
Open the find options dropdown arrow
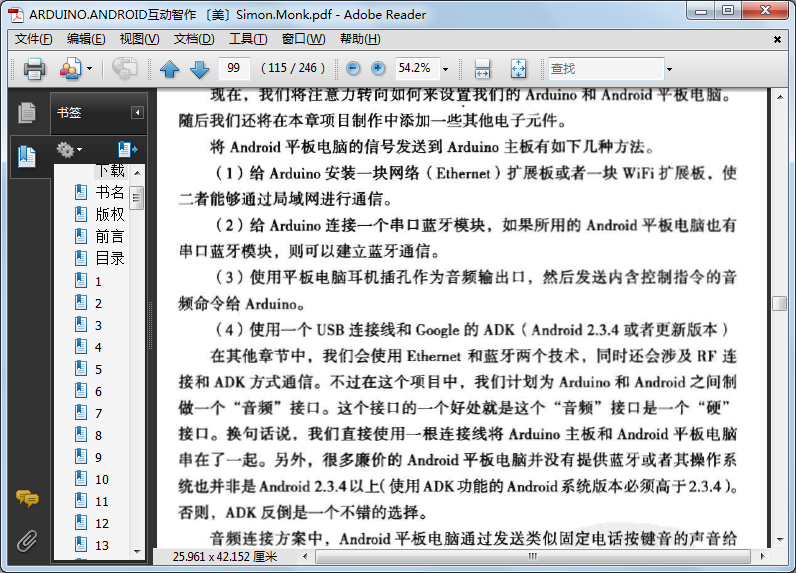pos(669,69)
